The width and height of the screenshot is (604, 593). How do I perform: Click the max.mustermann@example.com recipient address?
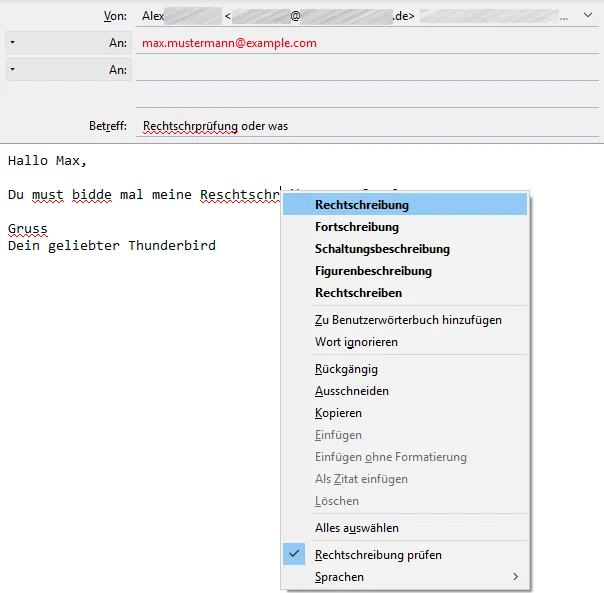tap(229, 43)
